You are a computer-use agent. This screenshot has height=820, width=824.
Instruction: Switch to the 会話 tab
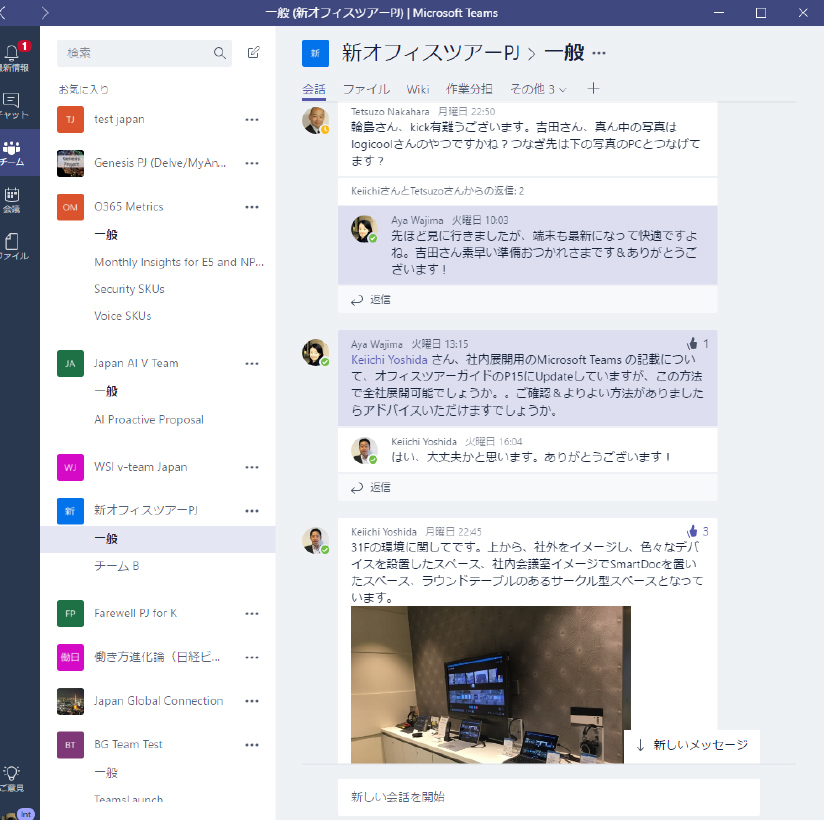tap(314, 89)
